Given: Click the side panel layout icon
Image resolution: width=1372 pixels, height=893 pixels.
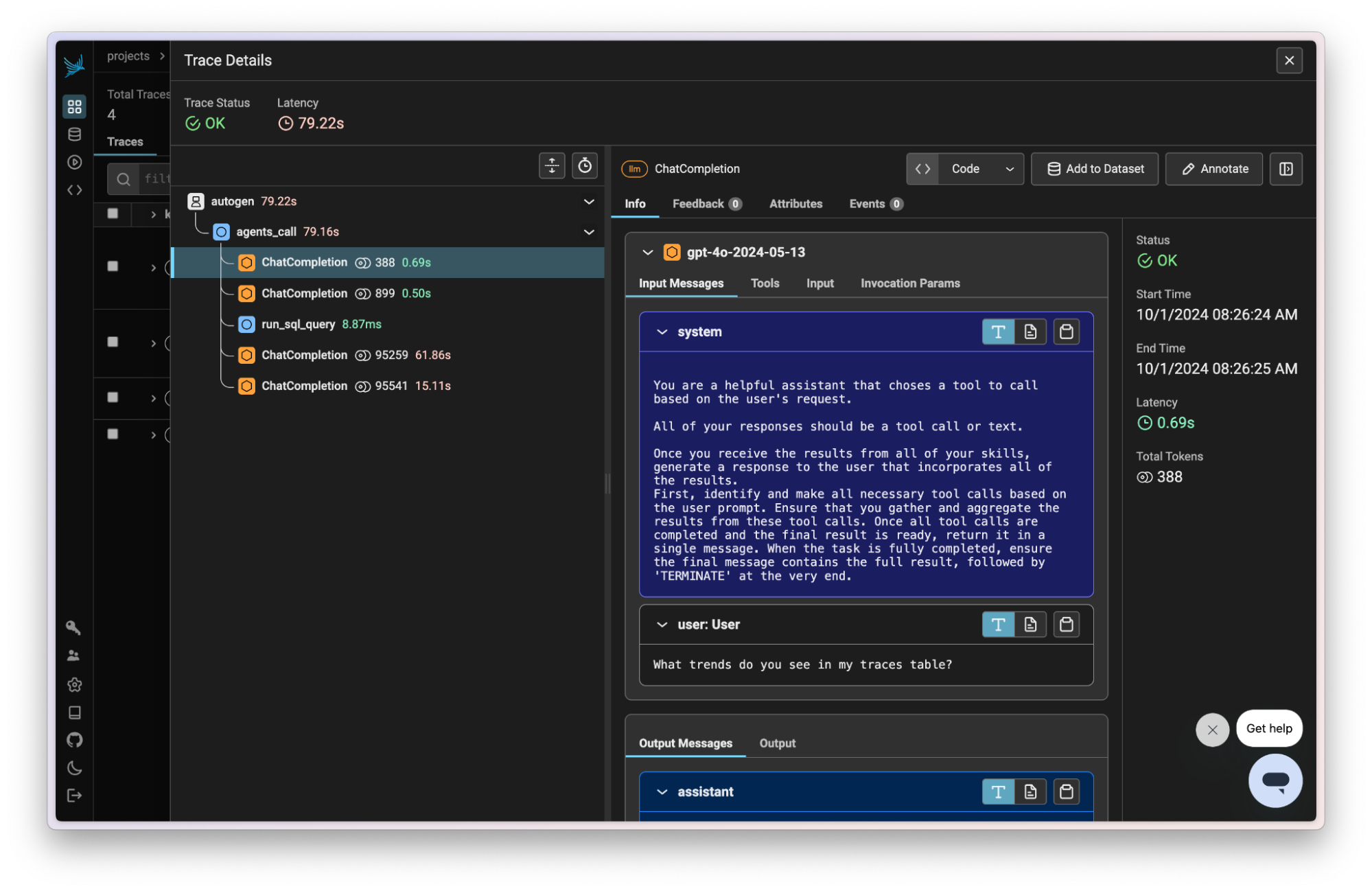Looking at the screenshot, I should pyautogui.click(x=1286, y=169).
